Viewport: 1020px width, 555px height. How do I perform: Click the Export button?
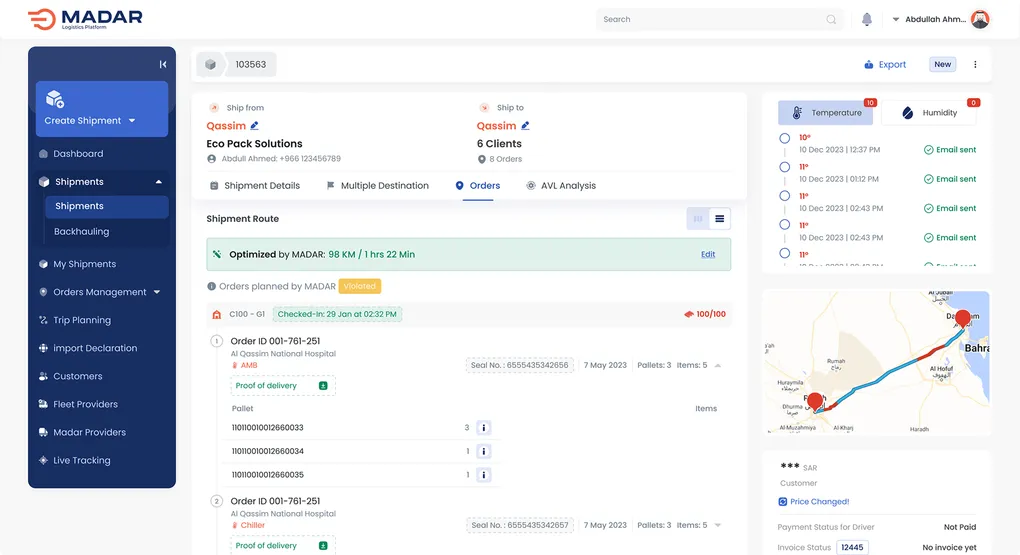pos(885,64)
